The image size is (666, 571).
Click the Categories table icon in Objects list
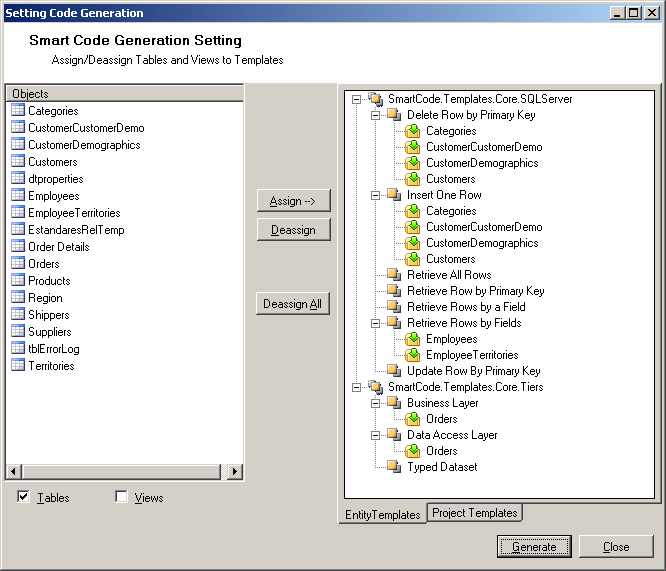coord(18,110)
